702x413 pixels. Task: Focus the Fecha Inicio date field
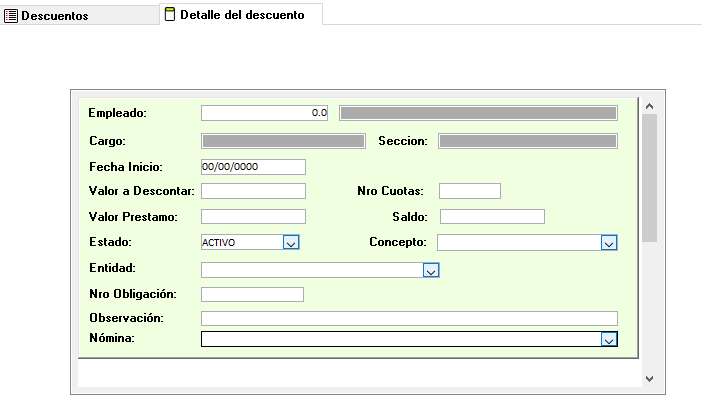tap(253, 166)
